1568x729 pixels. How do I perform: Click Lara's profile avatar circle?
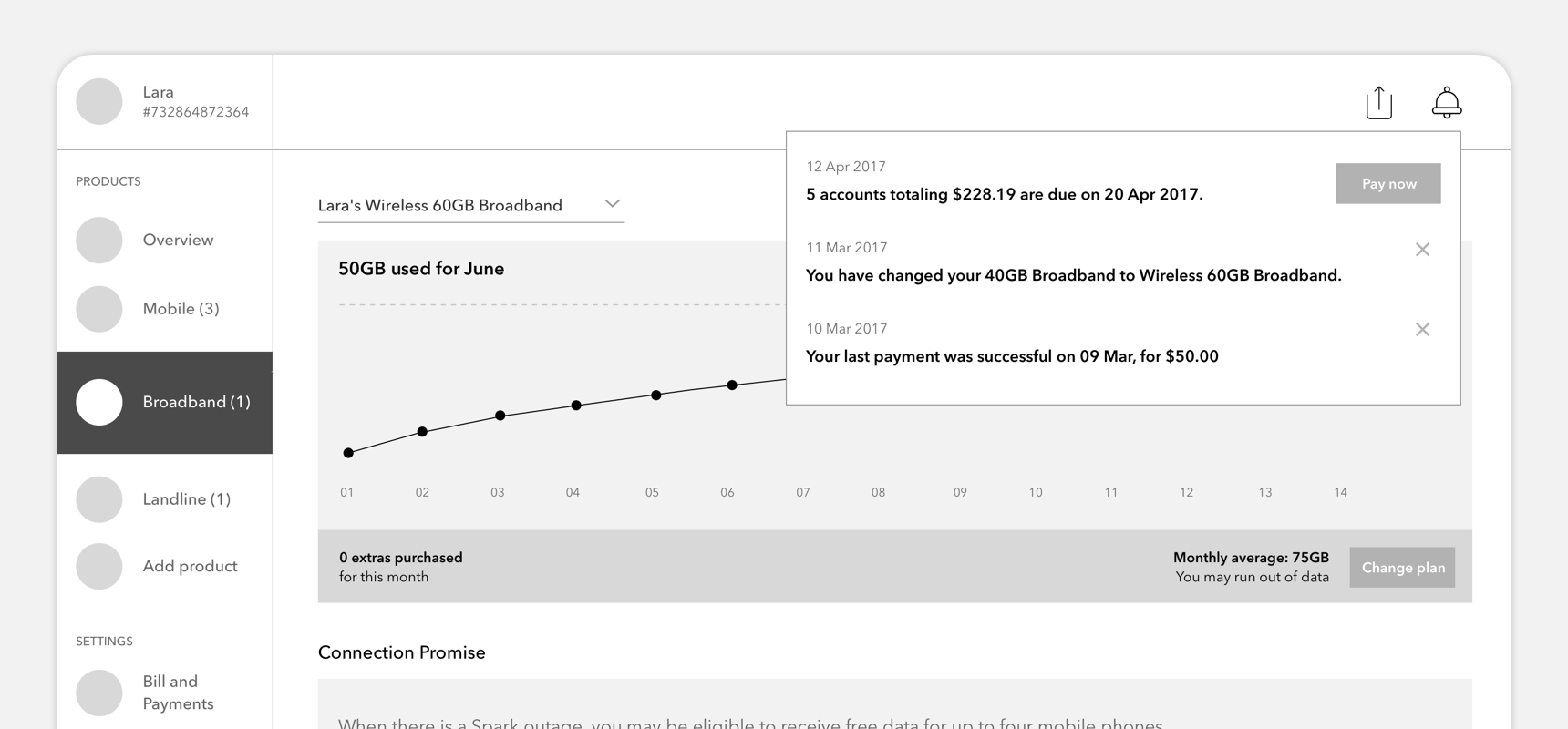tap(99, 101)
